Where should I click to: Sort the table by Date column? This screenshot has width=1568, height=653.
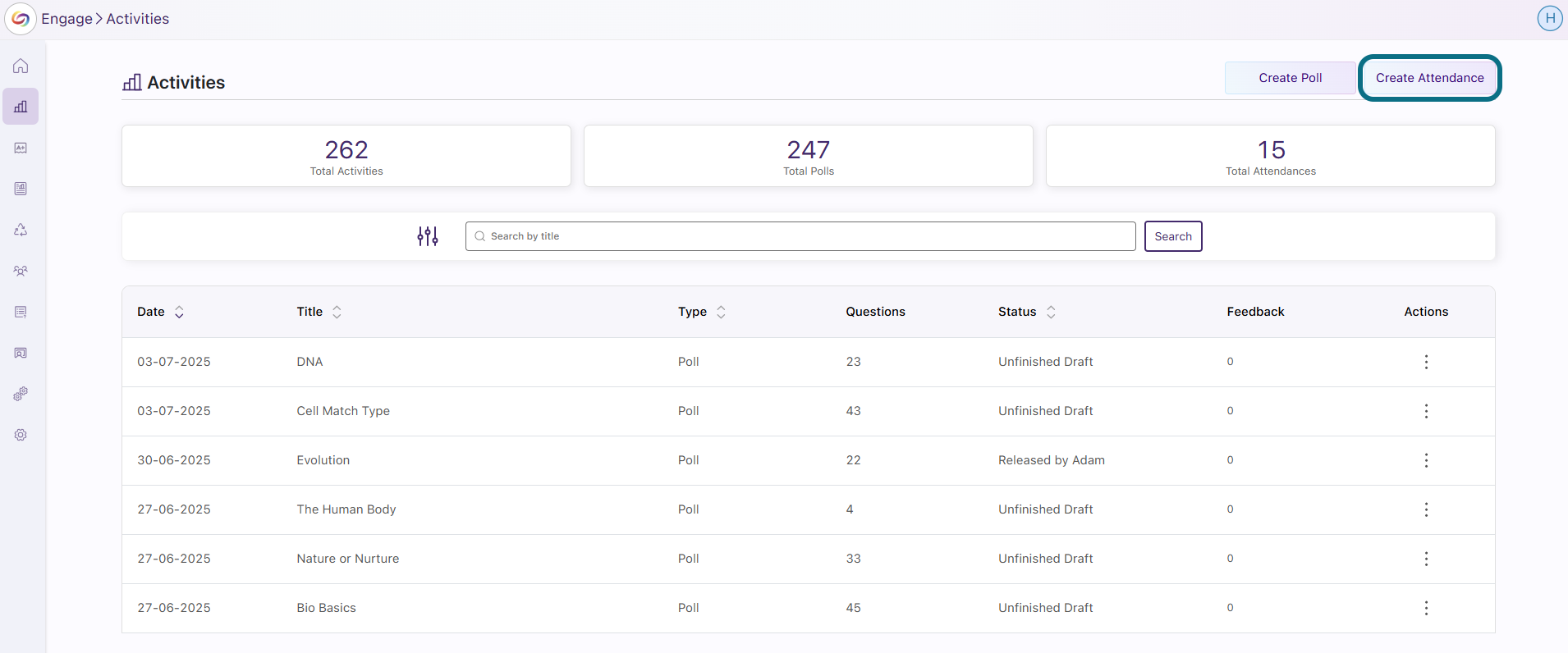(179, 312)
